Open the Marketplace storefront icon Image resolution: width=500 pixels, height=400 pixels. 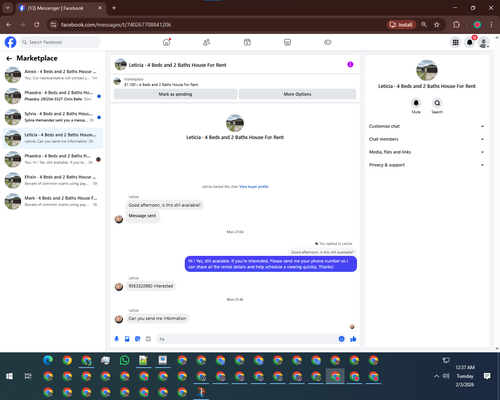287,42
